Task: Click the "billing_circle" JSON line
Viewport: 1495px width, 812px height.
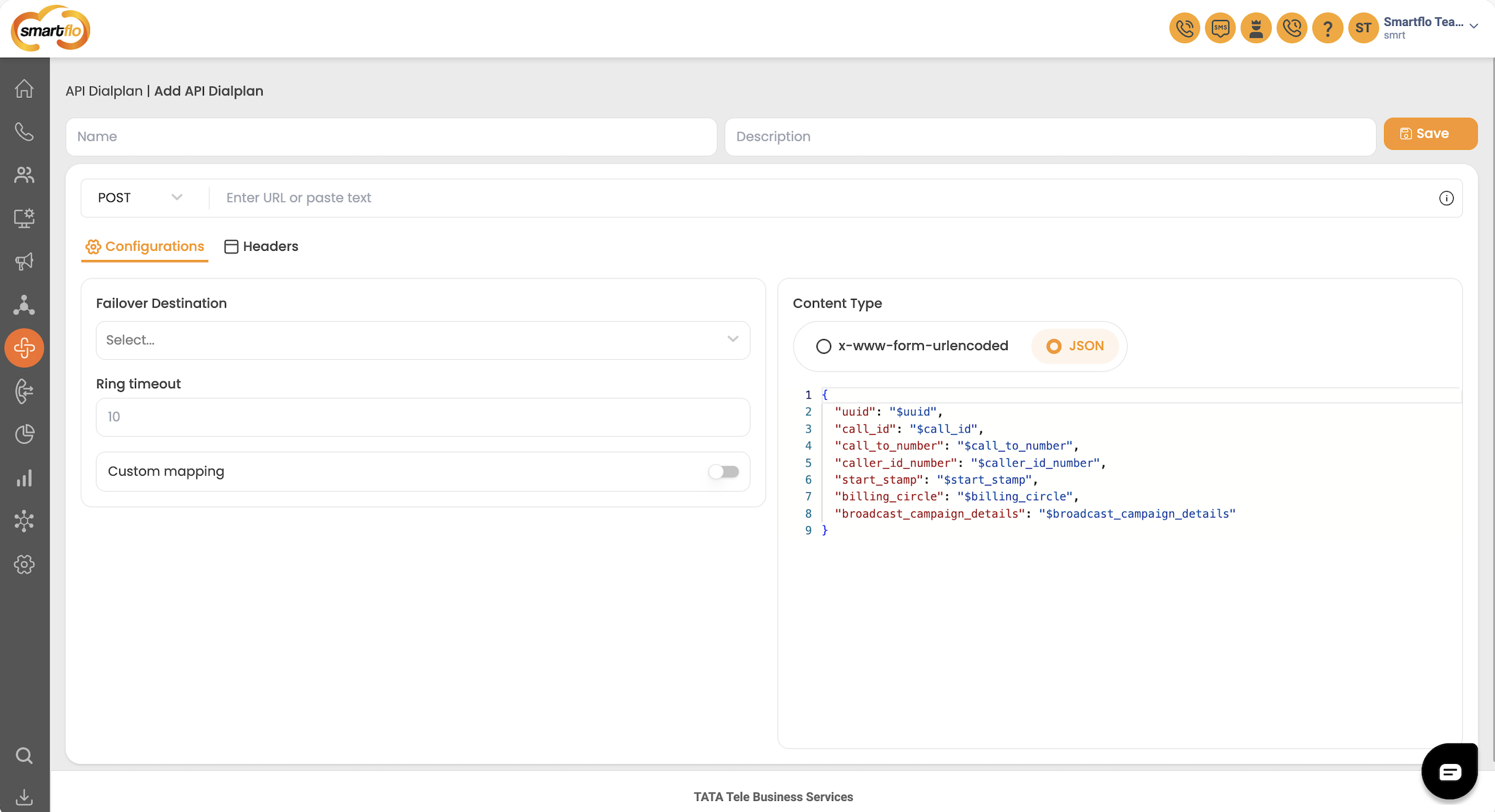Action: tap(956, 497)
